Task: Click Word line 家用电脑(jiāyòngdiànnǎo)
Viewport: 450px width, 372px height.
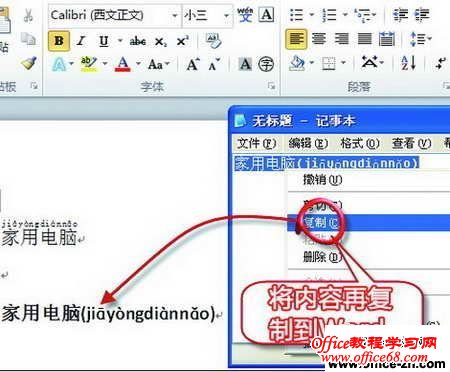Action: 108,313
